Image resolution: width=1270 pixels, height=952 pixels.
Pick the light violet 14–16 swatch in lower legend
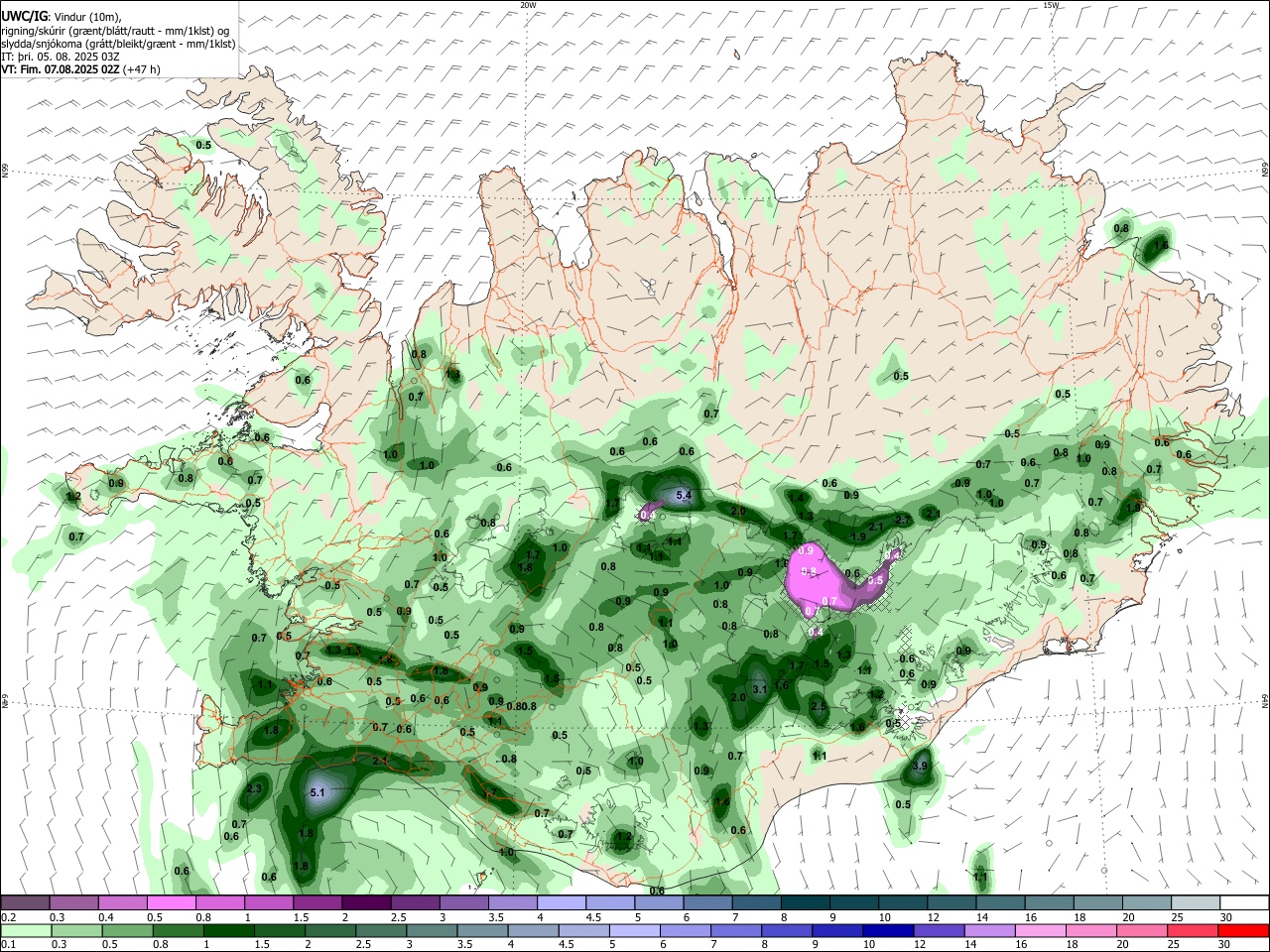pos(988,930)
